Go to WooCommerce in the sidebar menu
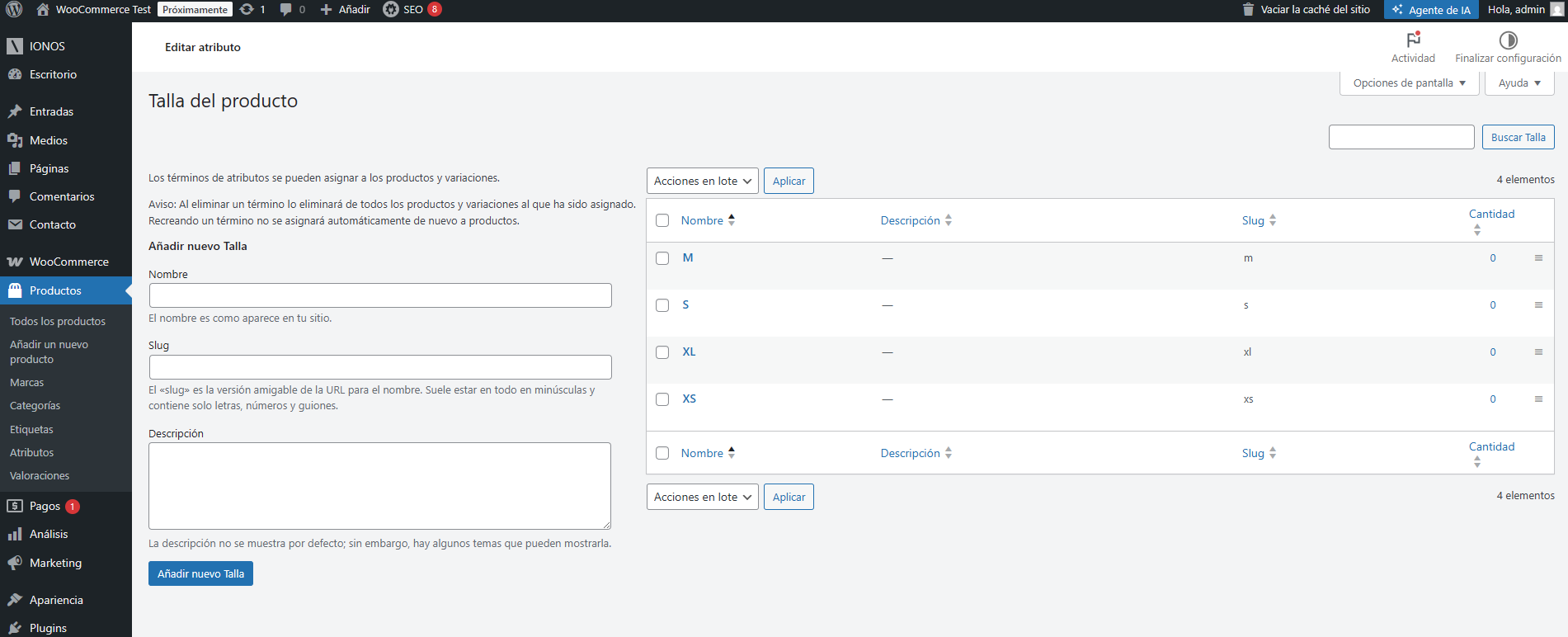Viewport: 1568px width, 637px height. [x=68, y=262]
